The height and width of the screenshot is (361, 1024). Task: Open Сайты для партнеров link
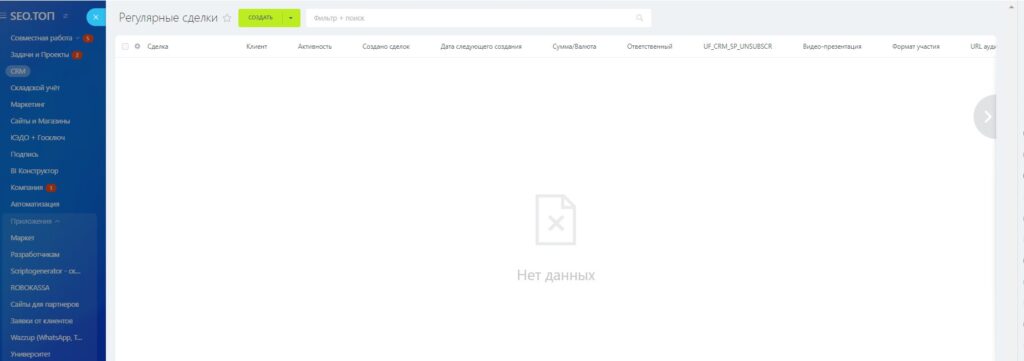pos(45,305)
